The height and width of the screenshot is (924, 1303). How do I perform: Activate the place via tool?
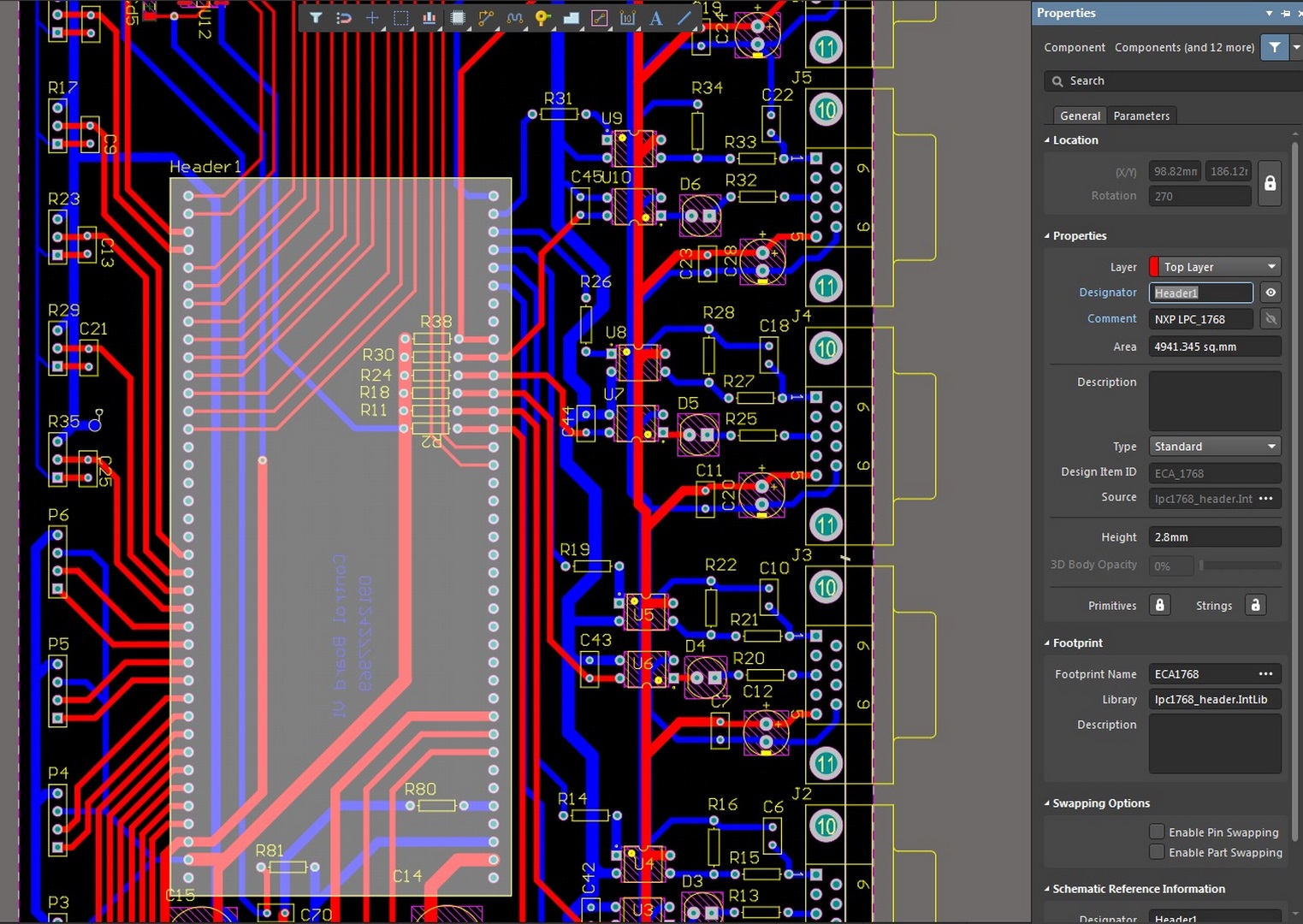click(542, 18)
